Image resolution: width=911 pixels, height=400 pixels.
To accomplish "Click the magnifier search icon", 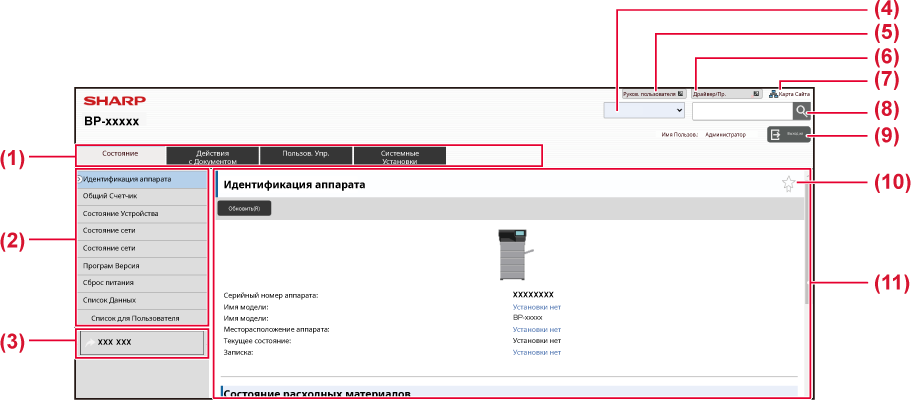I will click(x=801, y=111).
